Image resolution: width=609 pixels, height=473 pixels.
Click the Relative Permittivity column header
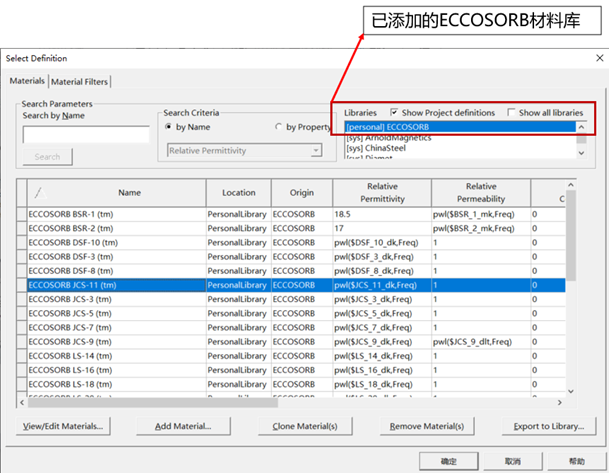click(x=382, y=193)
